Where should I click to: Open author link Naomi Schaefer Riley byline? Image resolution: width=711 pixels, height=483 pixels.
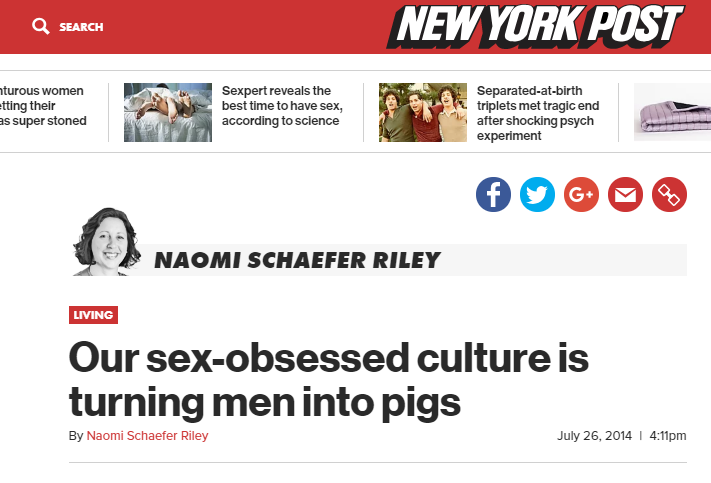[x=147, y=436]
